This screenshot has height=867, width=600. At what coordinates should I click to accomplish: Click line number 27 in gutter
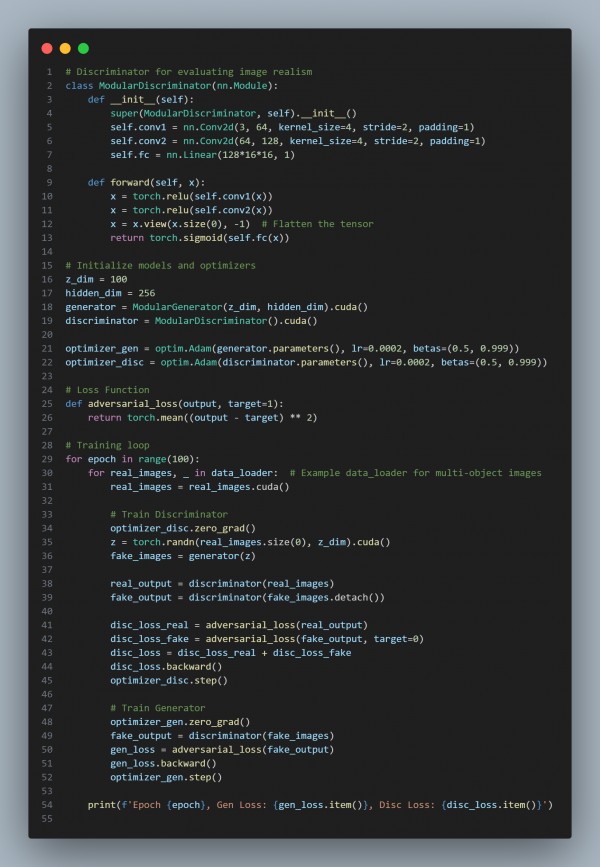click(x=47, y=431)
